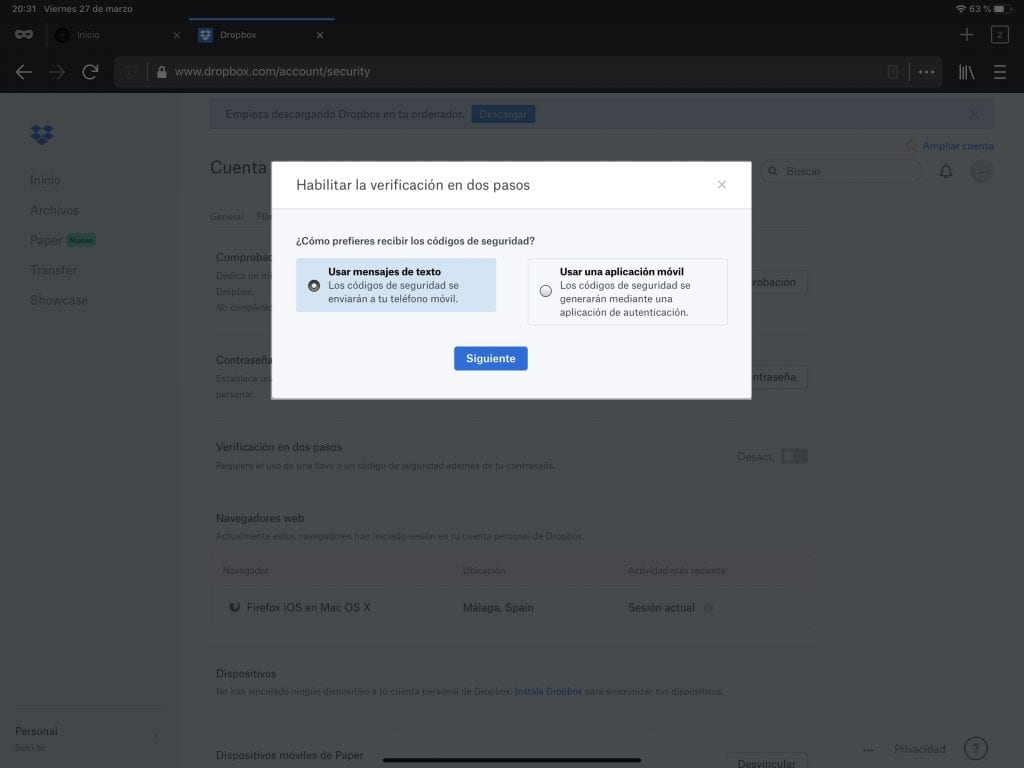Open Firefox hamburger menu
Viewport: 1024px width, 768px height.
pyautogui.click(x=999, y=72)
